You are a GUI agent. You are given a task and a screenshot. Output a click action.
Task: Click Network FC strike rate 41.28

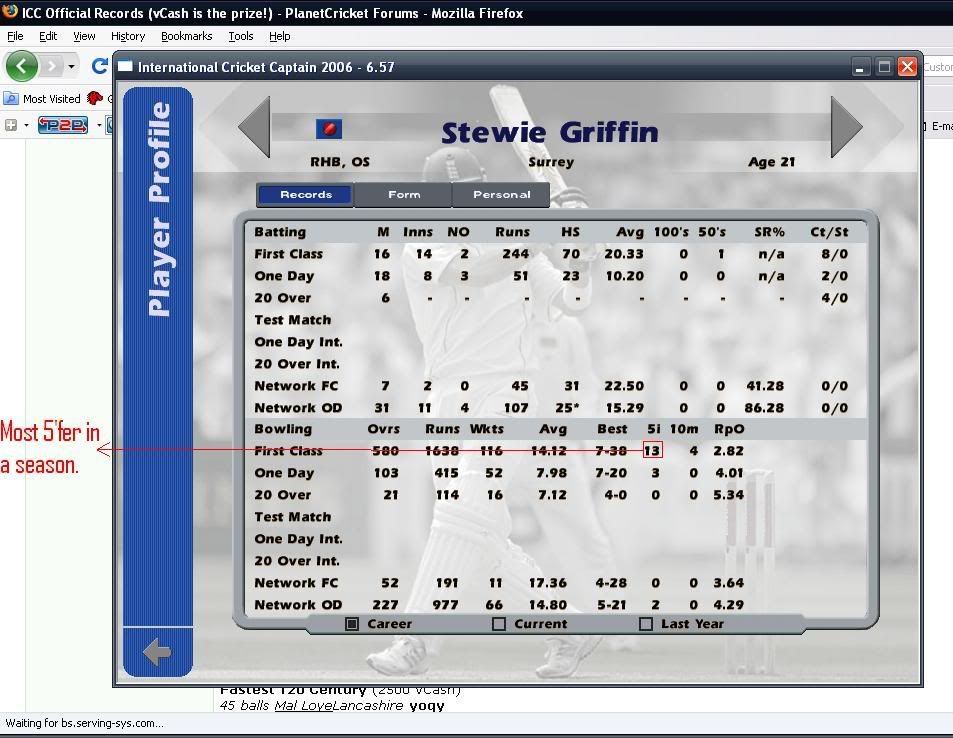765,385
